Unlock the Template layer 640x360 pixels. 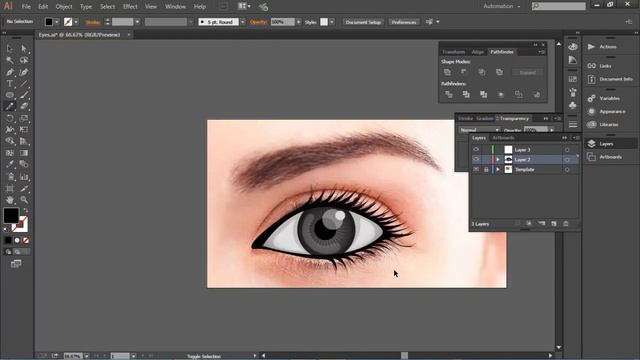pos(486,169)
